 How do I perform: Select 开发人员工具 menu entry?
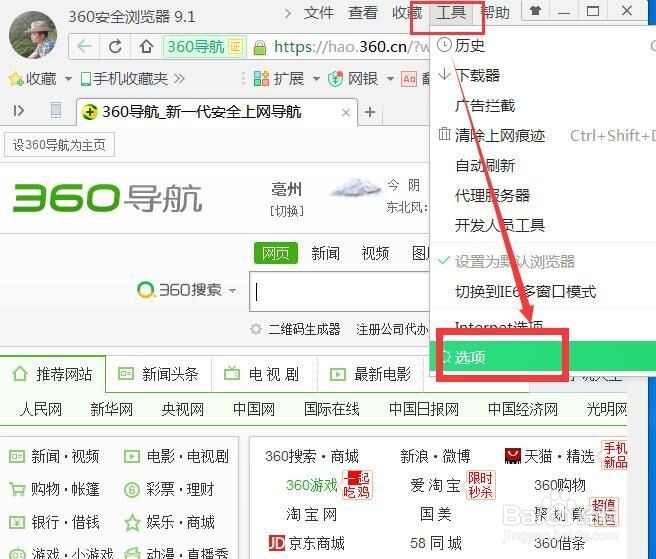500,226
